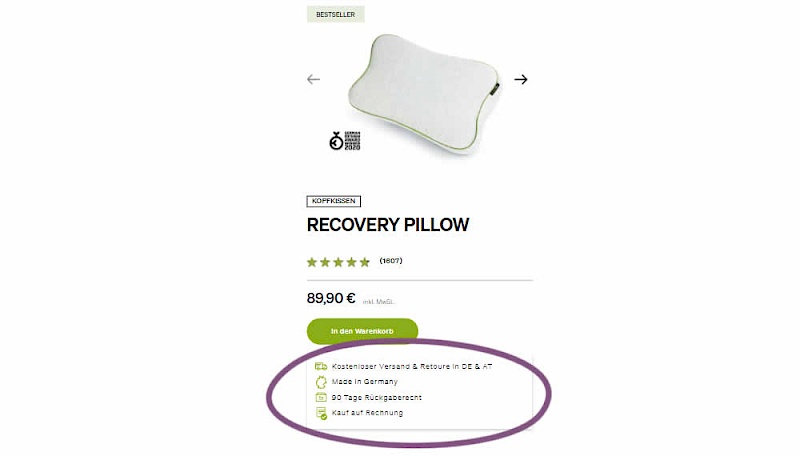Click the previous image left arrow
The height and width of the screenshot is (456, 800).
313,79
